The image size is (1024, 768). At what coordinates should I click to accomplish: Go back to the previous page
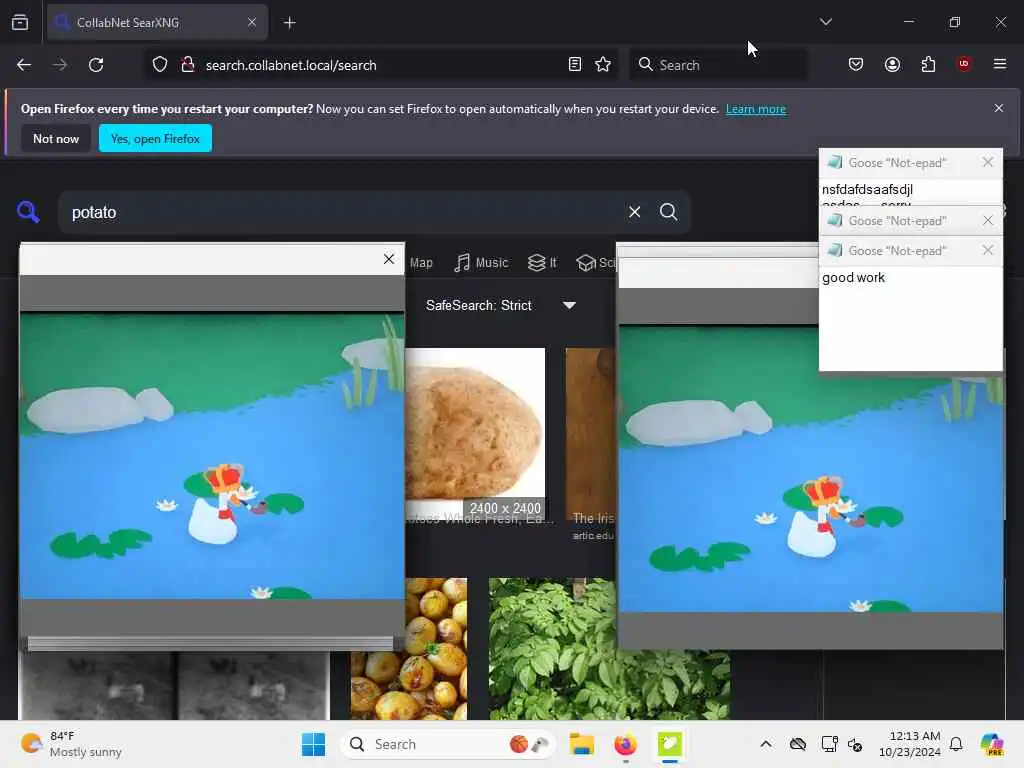point(24,65)
